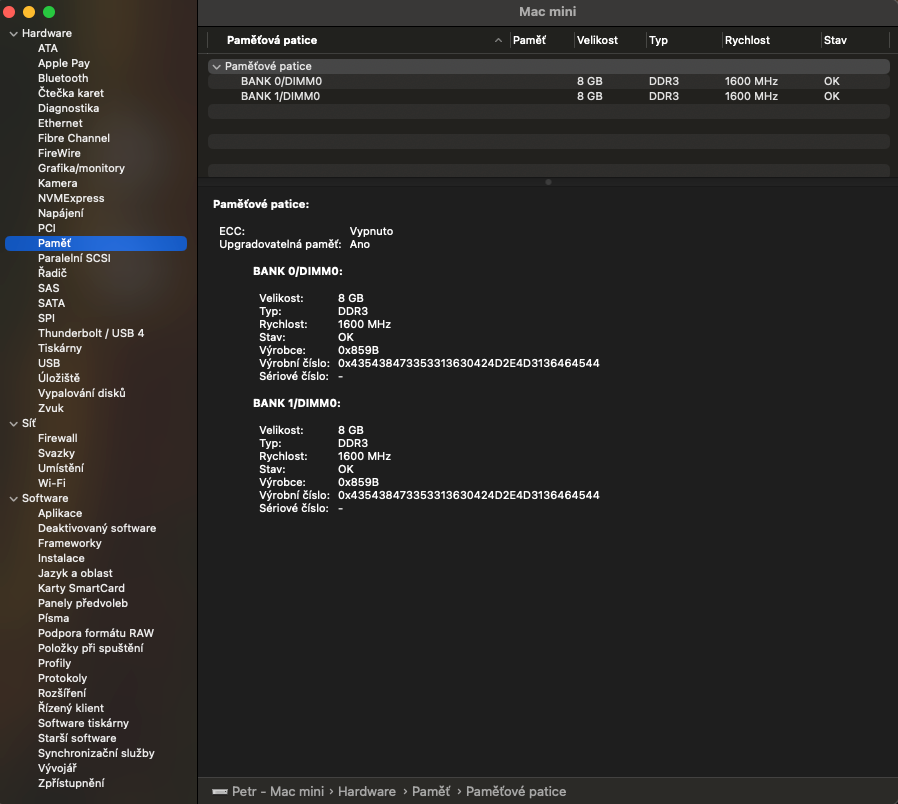Toggle sort order arrow on Paměťová patice column
Viewport: 898px width, 804px height.
(x=498, y=40)
